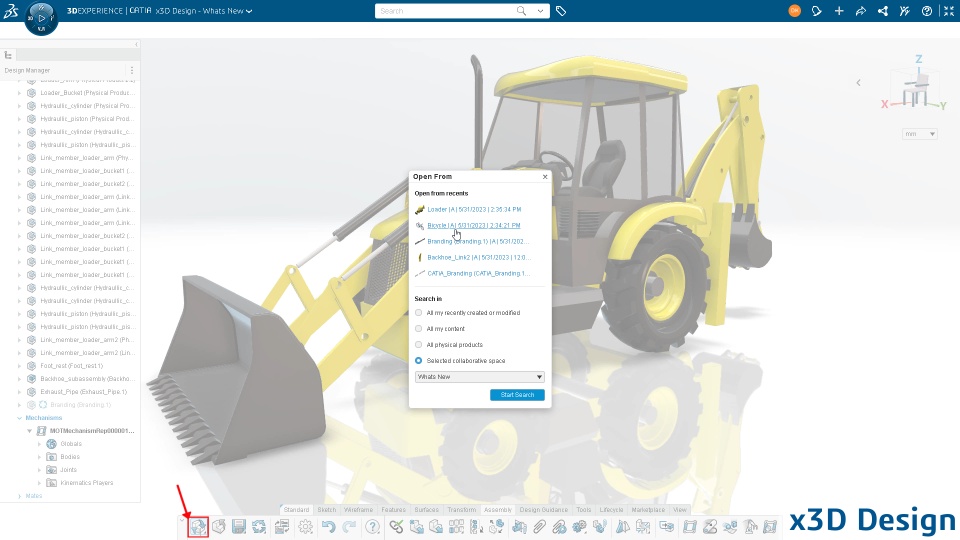The height and width of the screenshot is (540, 960).
Task: Switch to the Design Guidance tab
Action: pyautogui.click(x=544, y=509)
